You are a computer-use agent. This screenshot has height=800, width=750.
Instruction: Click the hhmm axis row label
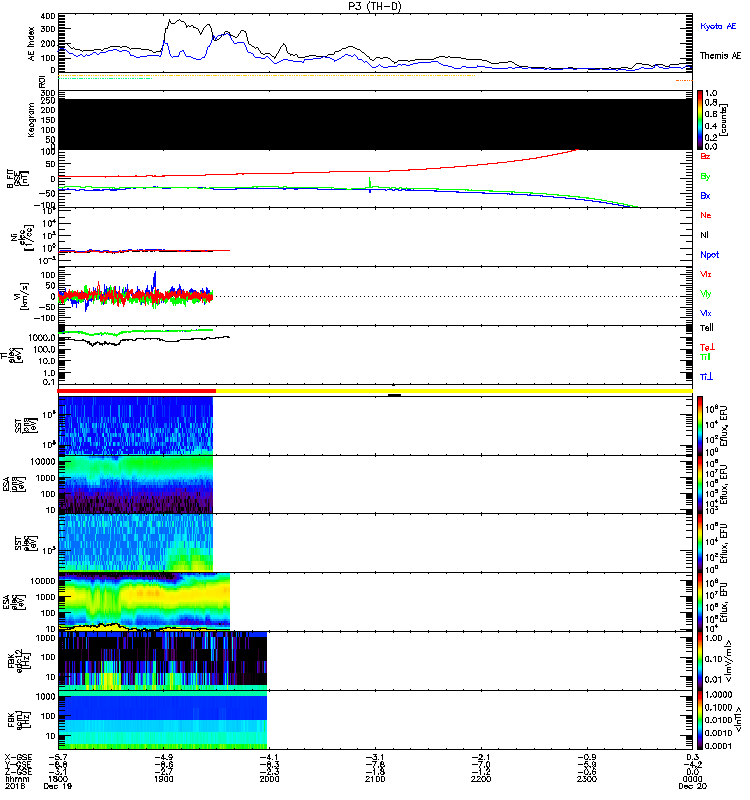(x=17, y=779)
